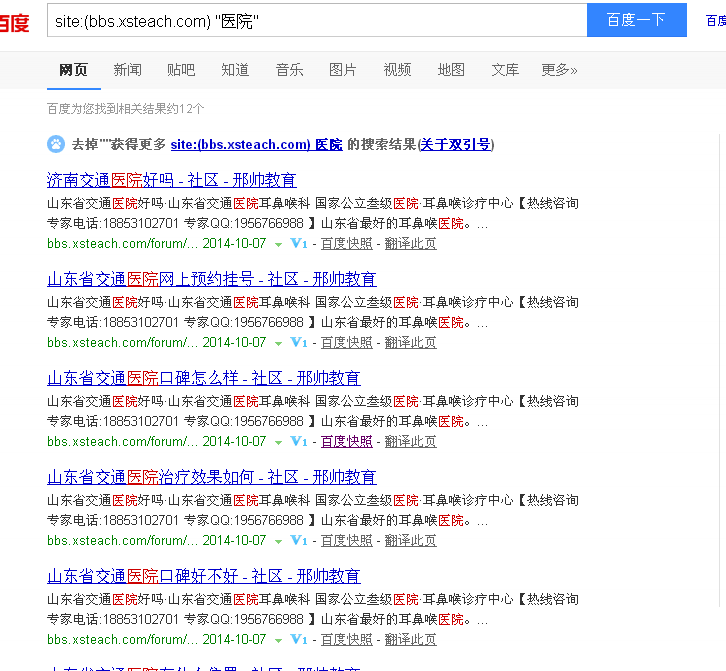Open the visited 百度快照 under 口碑怎么样 result
This screenshot has height=671, width=726.
click(347, 442)
